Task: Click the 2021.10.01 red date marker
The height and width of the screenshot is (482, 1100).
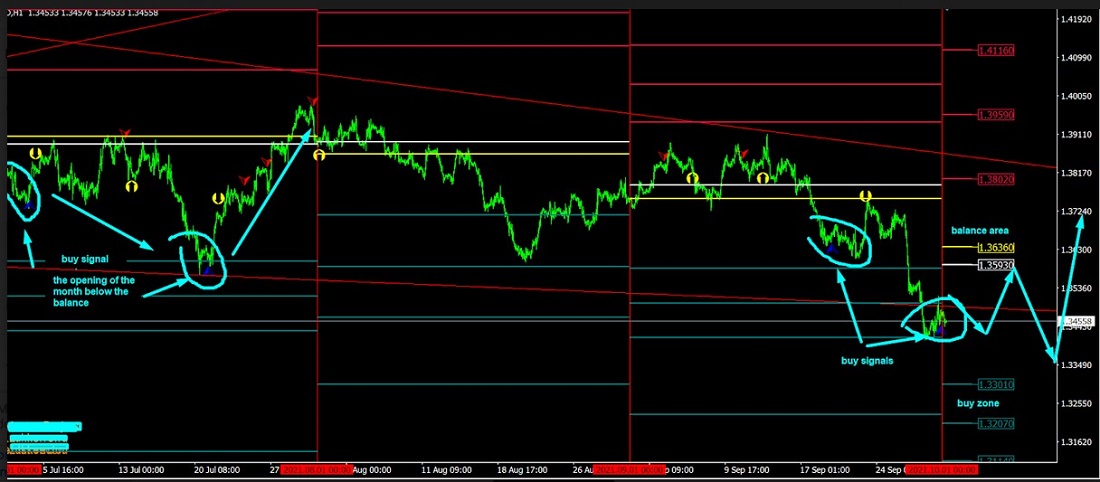Action: (x=940, y=468)
